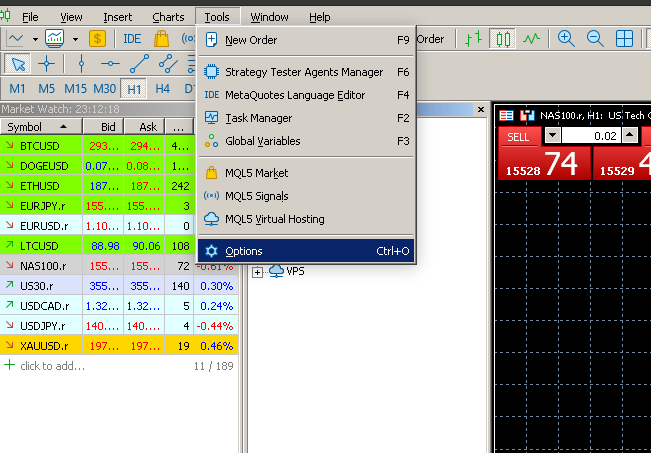Screen dimensions: 651x453
Task: Open the chart monitor icon dropdown arrow
Action: [x=75, y=39]
